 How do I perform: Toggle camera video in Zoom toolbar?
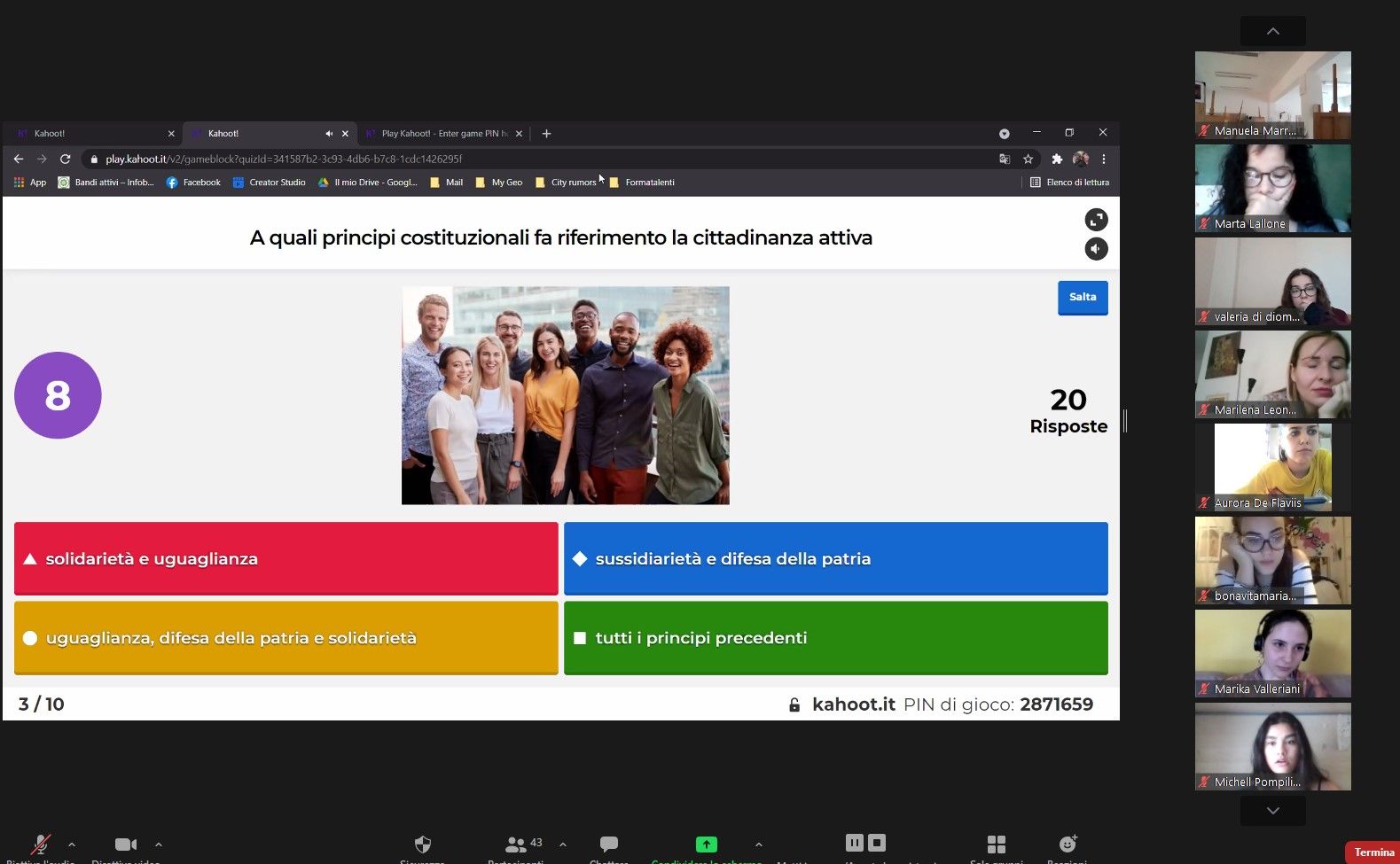click(x=126, y=845)
